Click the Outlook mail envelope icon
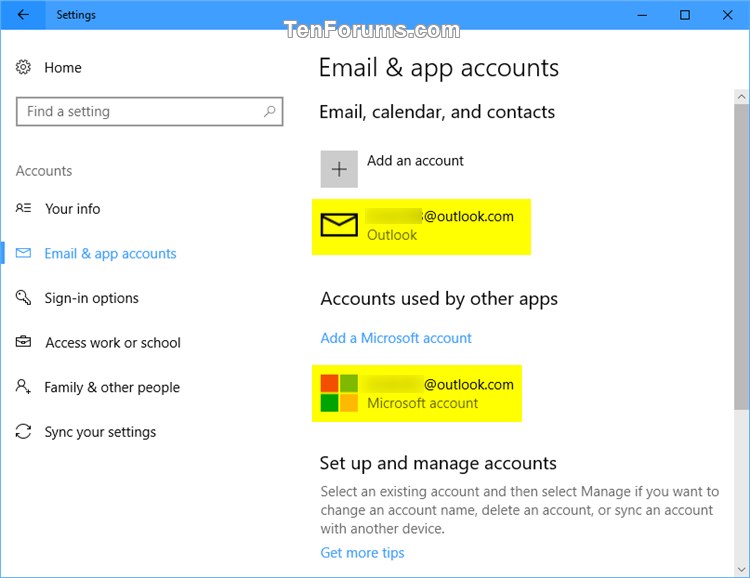This screenshot has width=750, height=578. click(x=339, y=225)
